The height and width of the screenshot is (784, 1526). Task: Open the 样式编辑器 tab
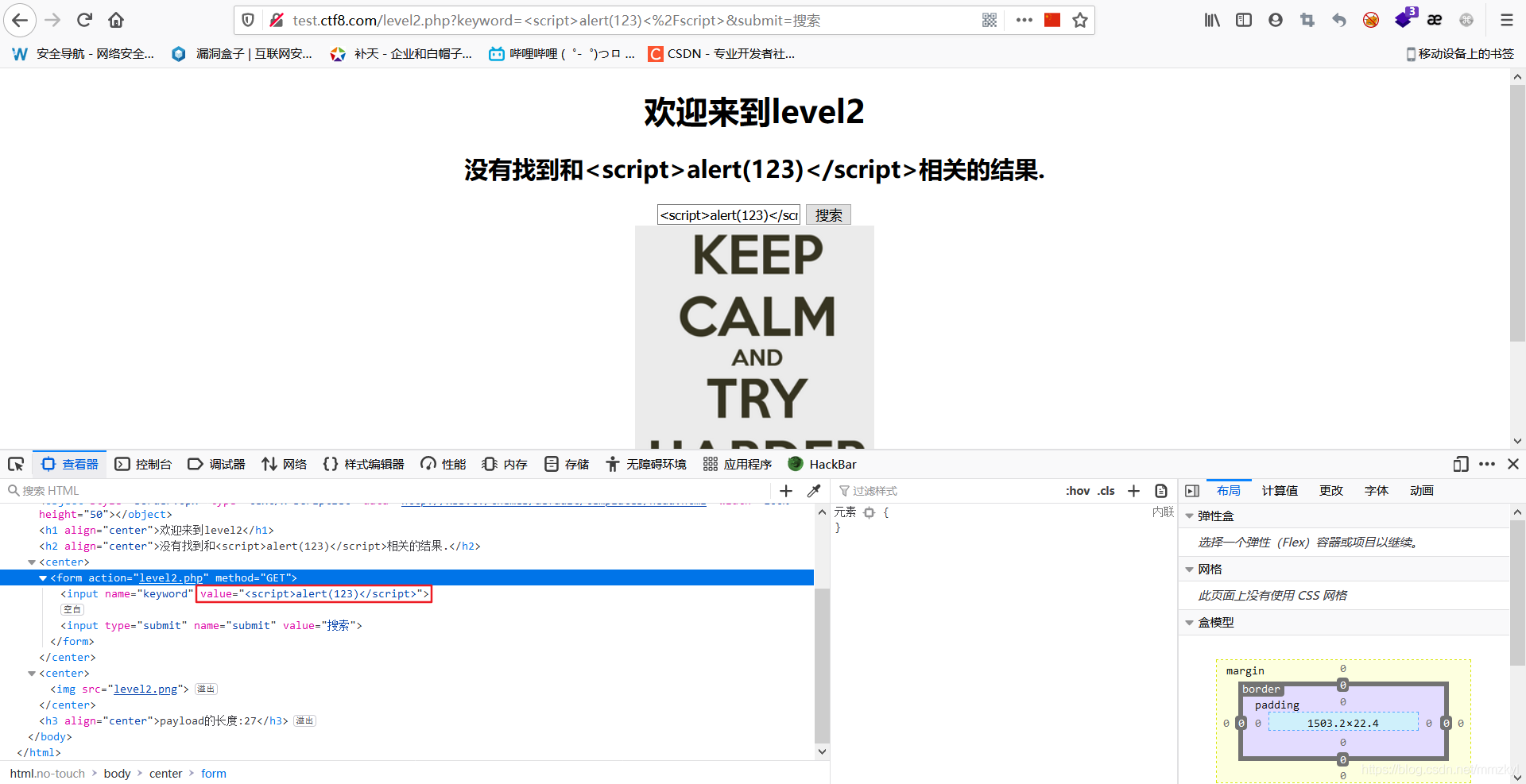point(364,464)
